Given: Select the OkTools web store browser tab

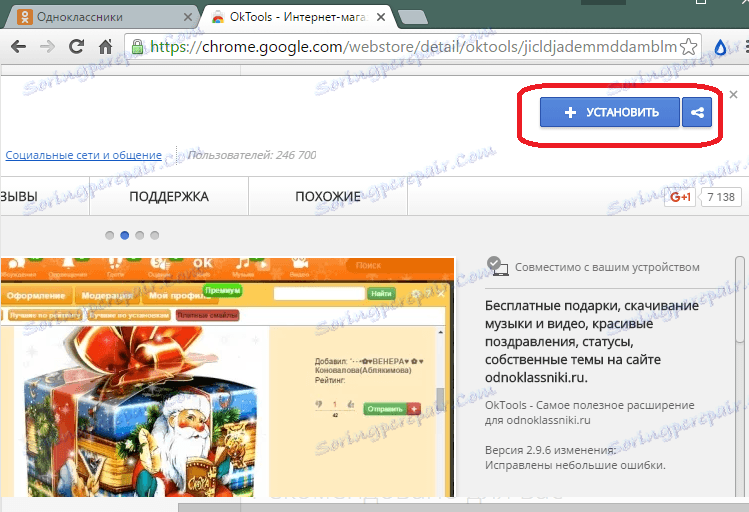Looking at the screenshot, I should point(298,17).
